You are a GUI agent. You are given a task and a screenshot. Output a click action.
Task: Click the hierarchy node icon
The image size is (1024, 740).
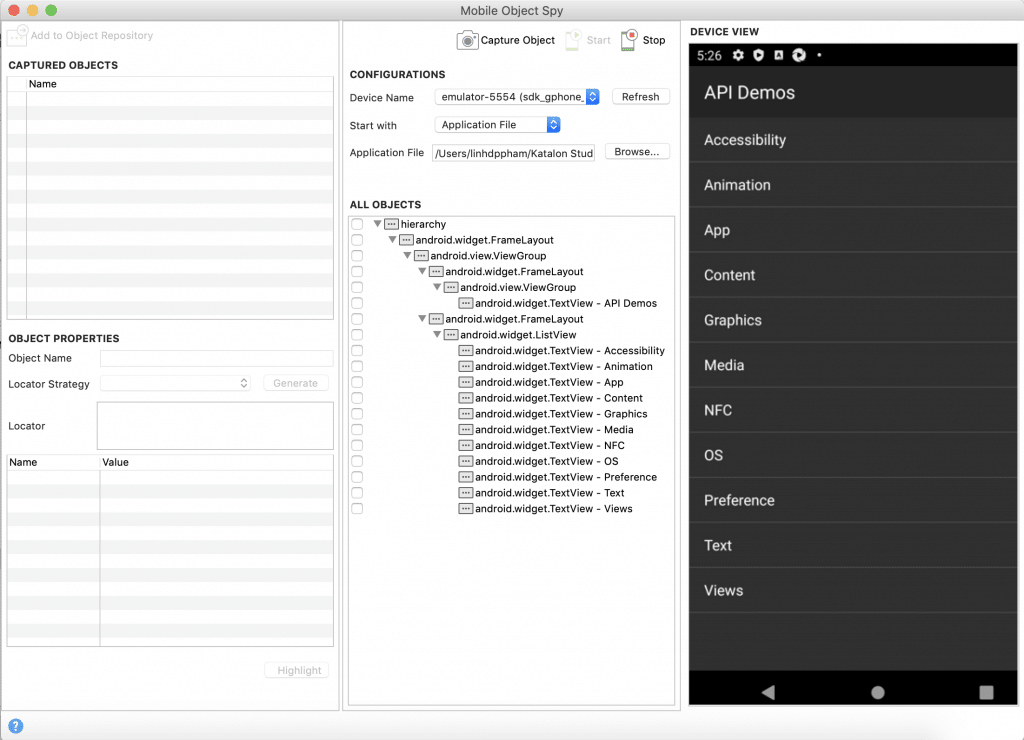[391, 224]
